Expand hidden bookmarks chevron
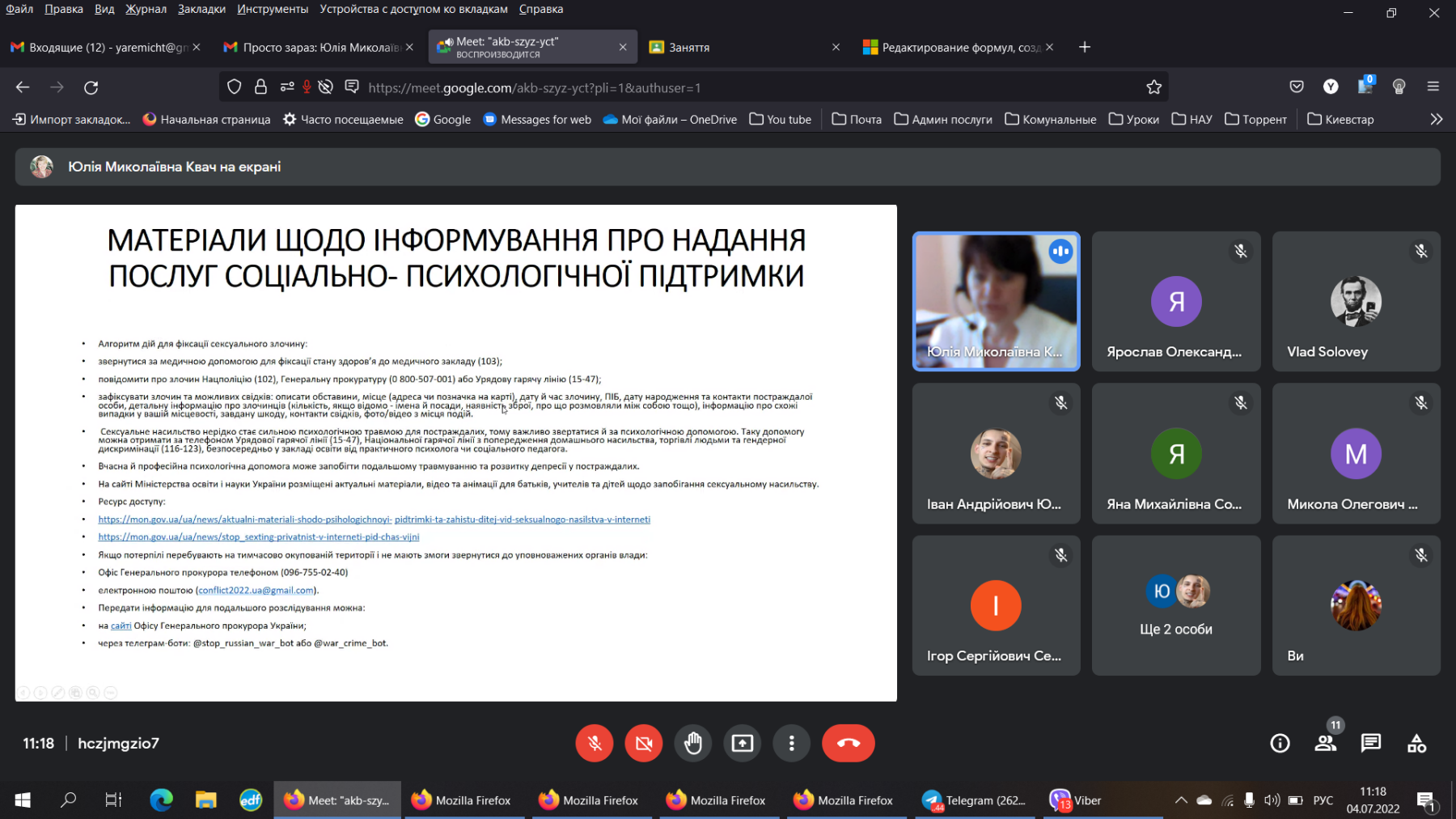This screenshot has height=819, width=1456. tap(1436, 119)
